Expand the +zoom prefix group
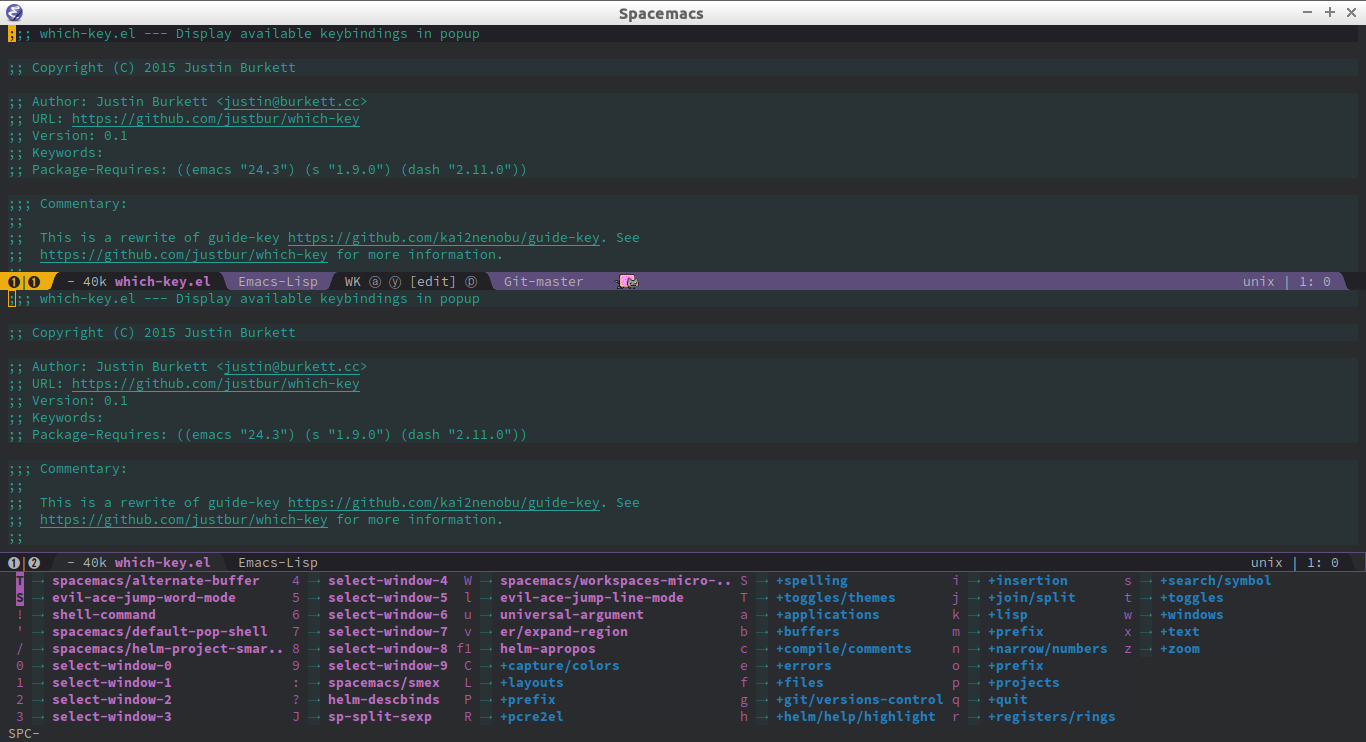1366x742 pixels. coord(1179,649)
